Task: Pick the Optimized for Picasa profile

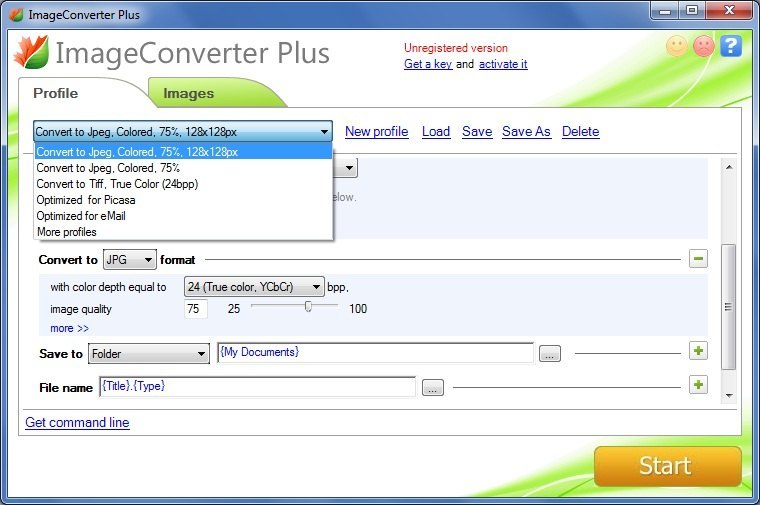Action: pyautogui.click(x=183, y=200)
